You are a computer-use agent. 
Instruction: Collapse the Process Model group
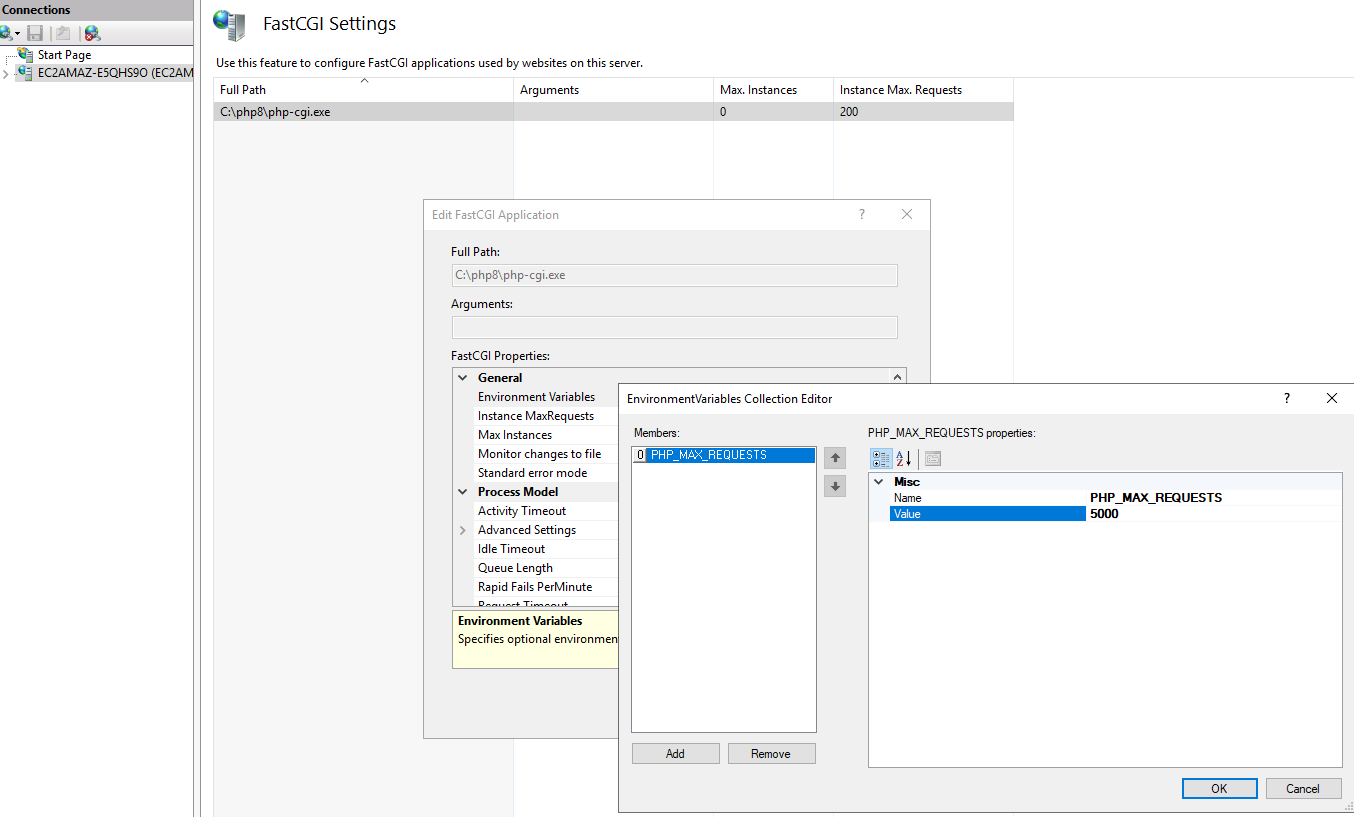tap(463, 492)
